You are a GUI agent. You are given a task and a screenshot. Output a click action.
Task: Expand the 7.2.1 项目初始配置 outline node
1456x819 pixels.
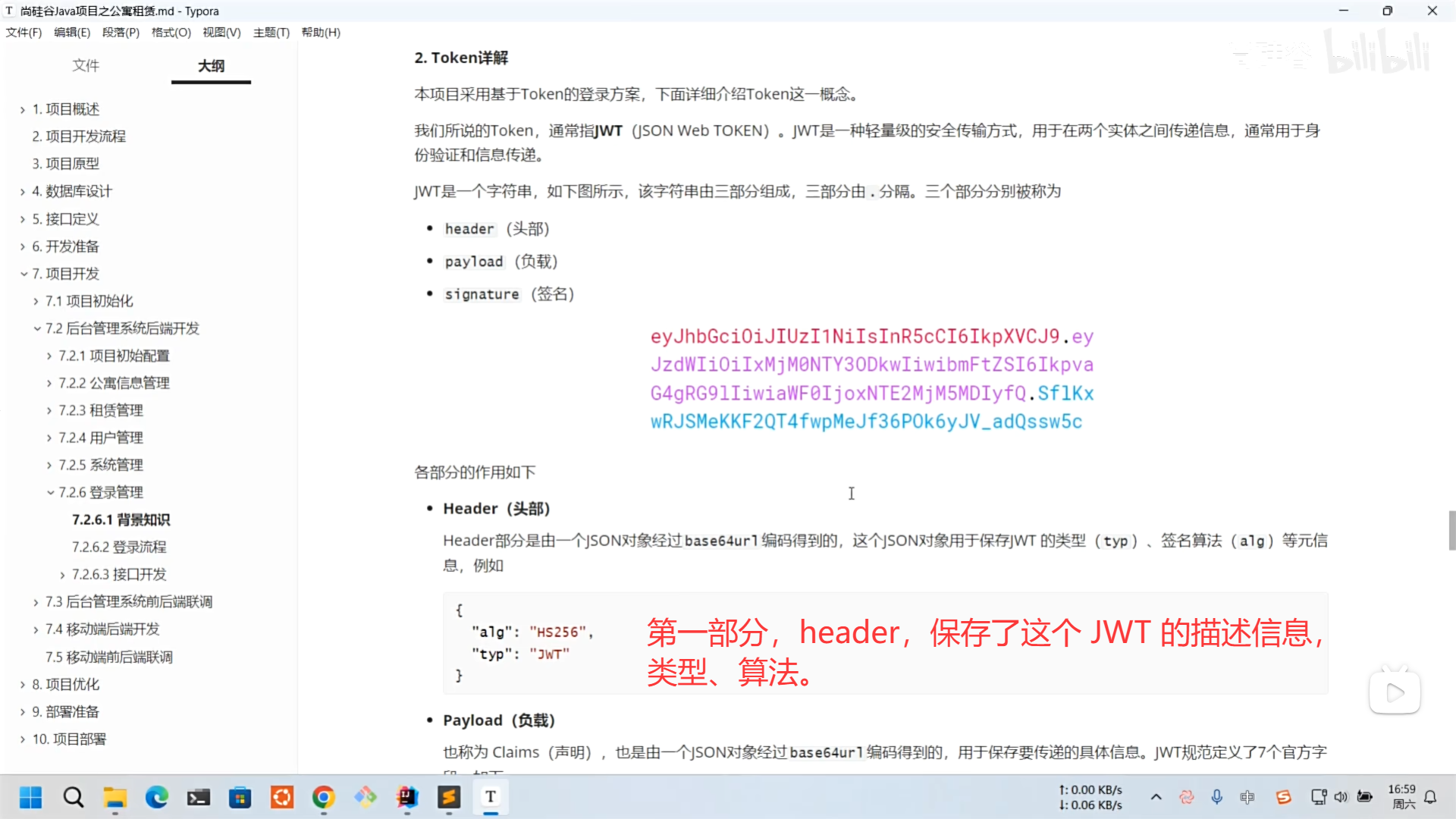tap(50, 356)
